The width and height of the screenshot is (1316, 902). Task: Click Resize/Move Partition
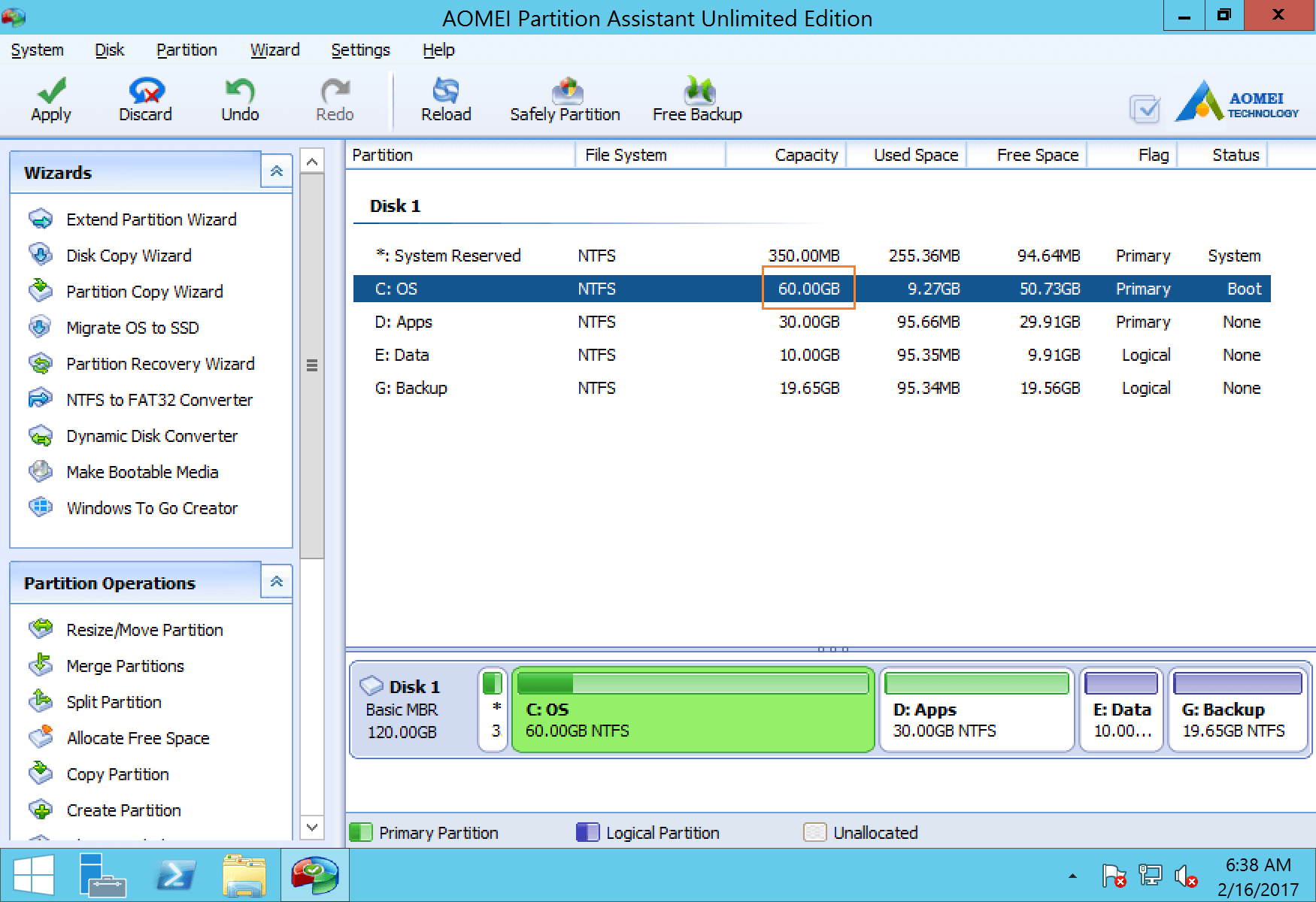(144, 629)
